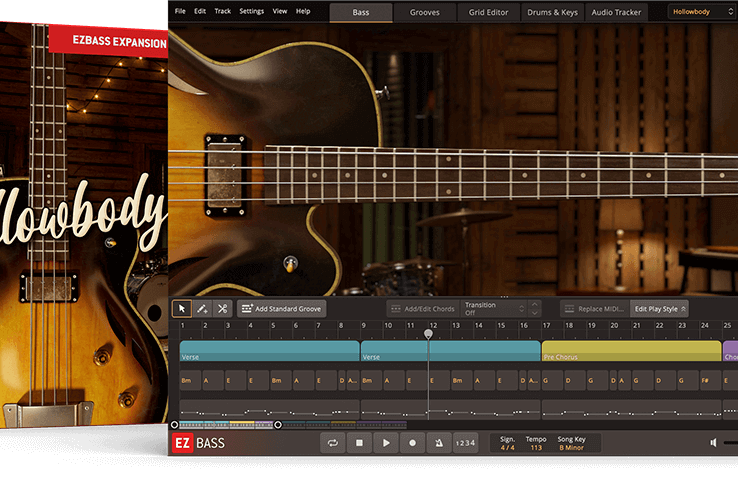Select the first Bm chord at bar 1
This screenshot has height=488, width=738.
[x=190, y=380]
